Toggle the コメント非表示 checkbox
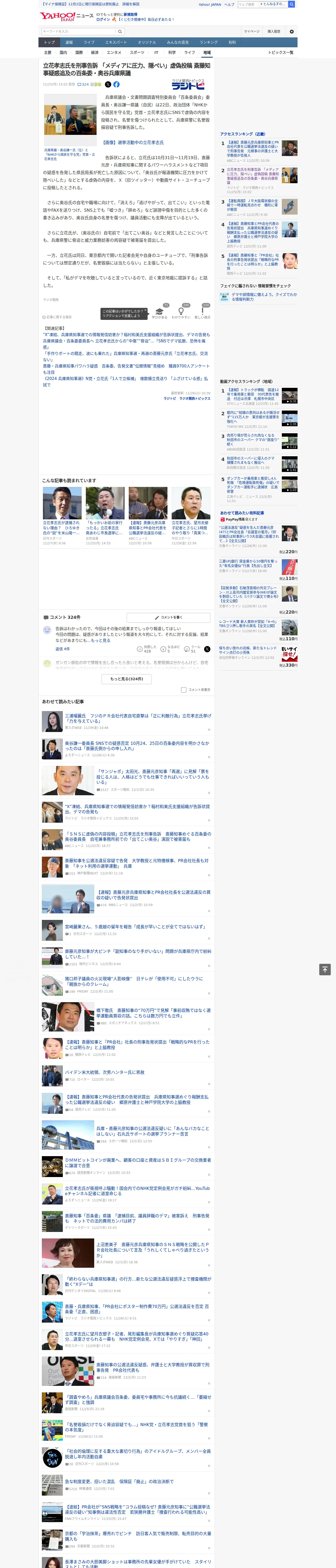The width and height of the screenshot is (336, 1568). 183,690
